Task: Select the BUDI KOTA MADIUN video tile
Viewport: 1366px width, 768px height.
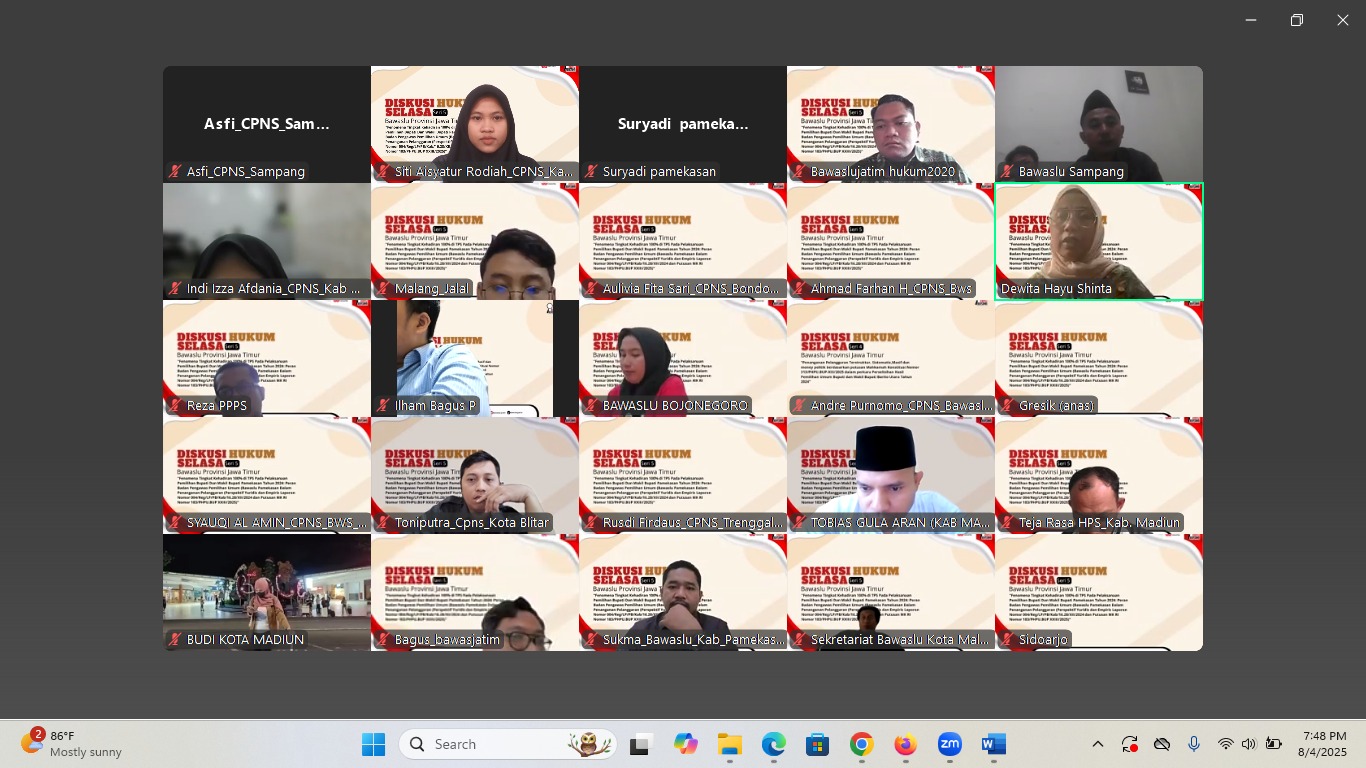Action: click(x=267, y=592)
